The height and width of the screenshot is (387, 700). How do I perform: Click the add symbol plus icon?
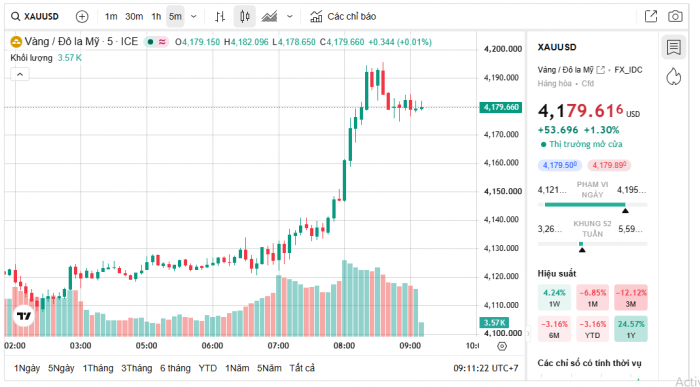82,17
